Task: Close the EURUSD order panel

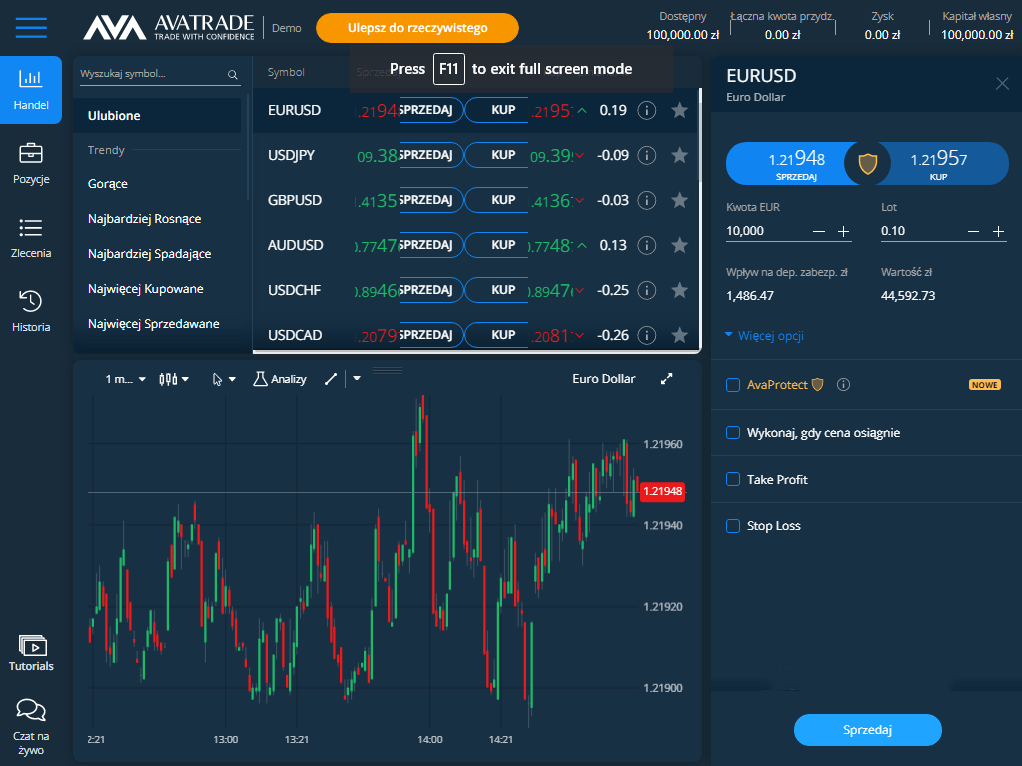Action: click(1002, 83)
